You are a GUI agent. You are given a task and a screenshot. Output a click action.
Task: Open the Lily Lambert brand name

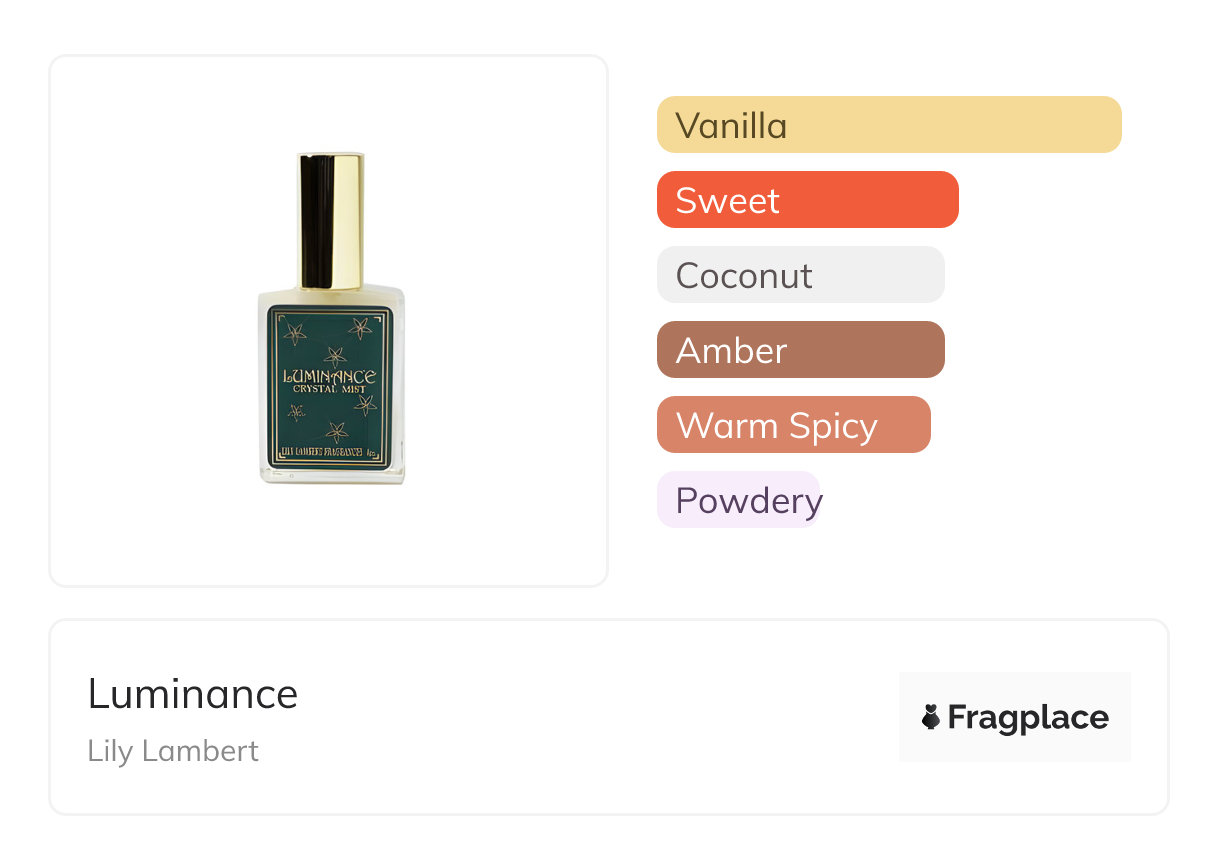coord(173,751)
